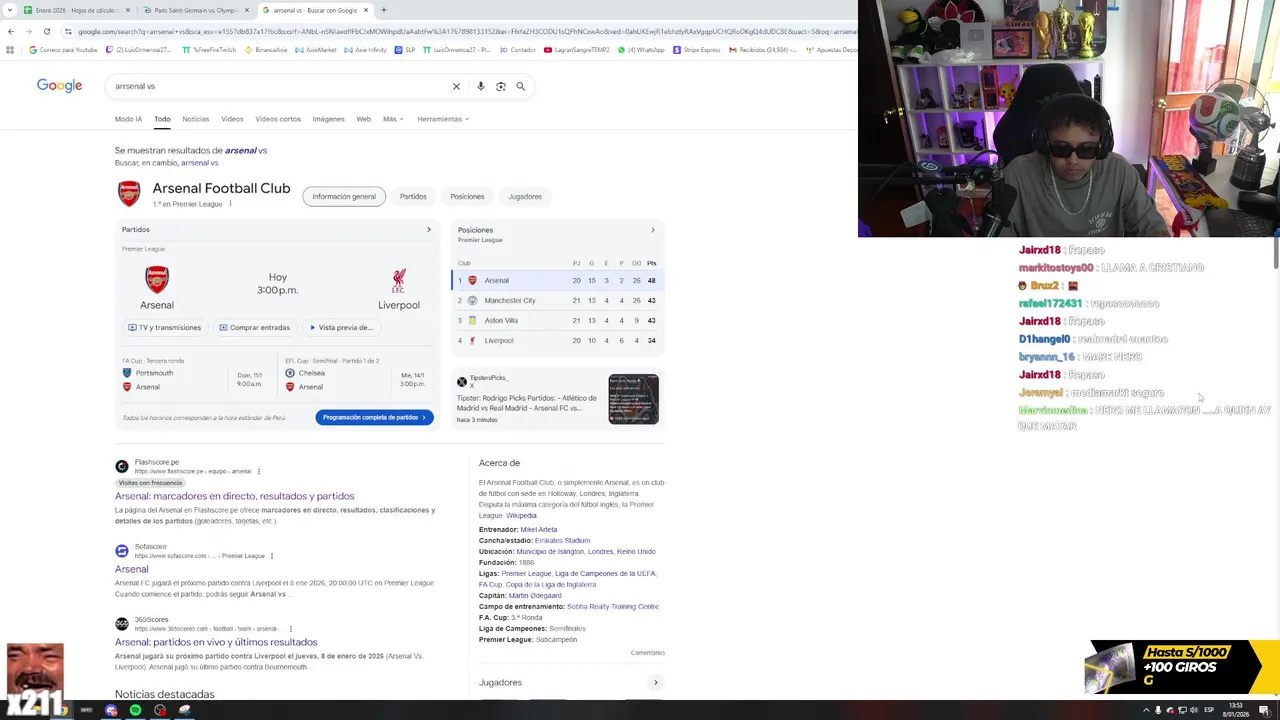Open Sofascore result options menu

pos(272,556)
